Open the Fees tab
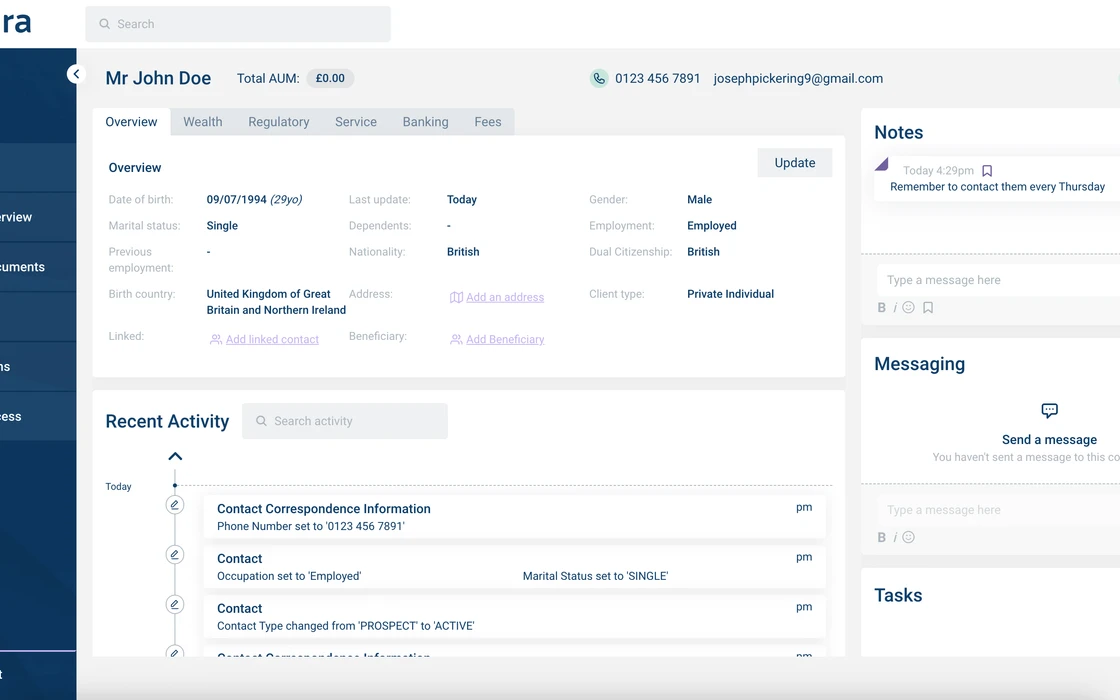 488,122
